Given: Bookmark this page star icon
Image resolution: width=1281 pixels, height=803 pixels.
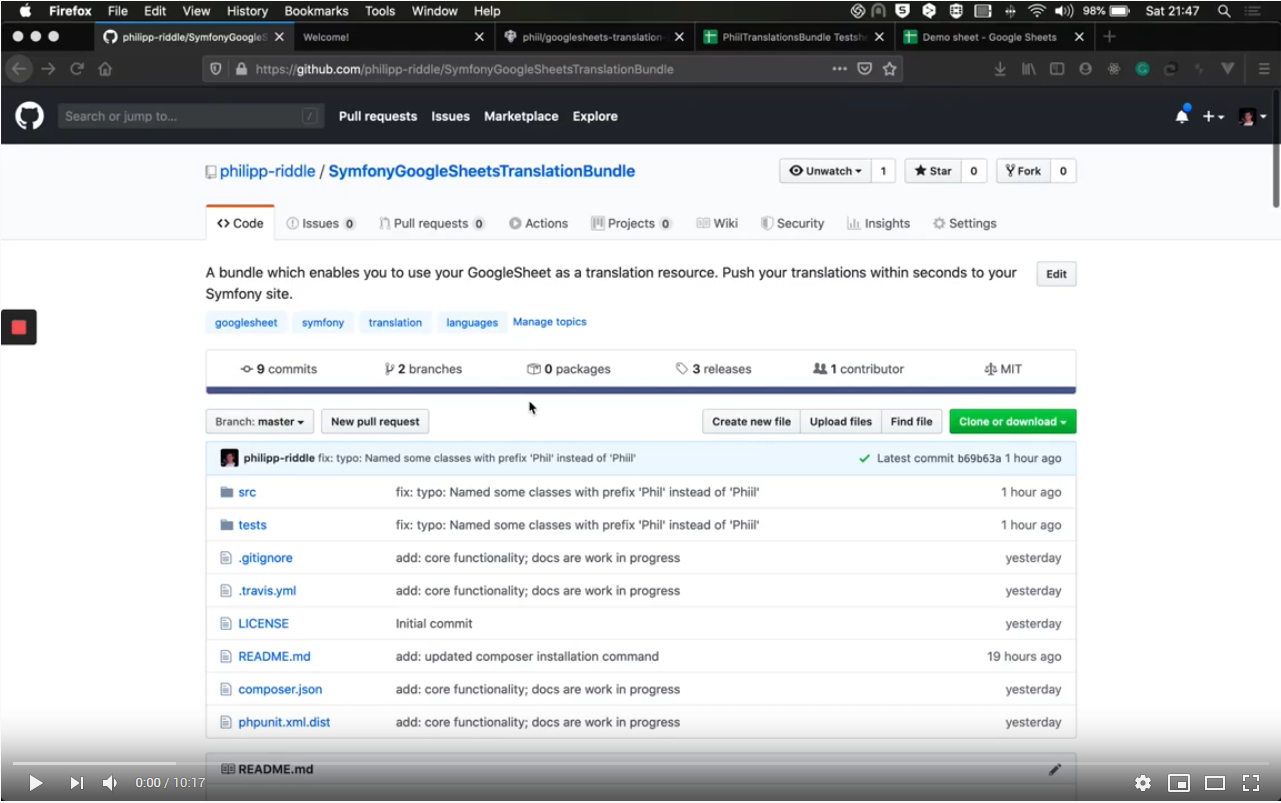Looking at the screenshot, I should [890, 69].
